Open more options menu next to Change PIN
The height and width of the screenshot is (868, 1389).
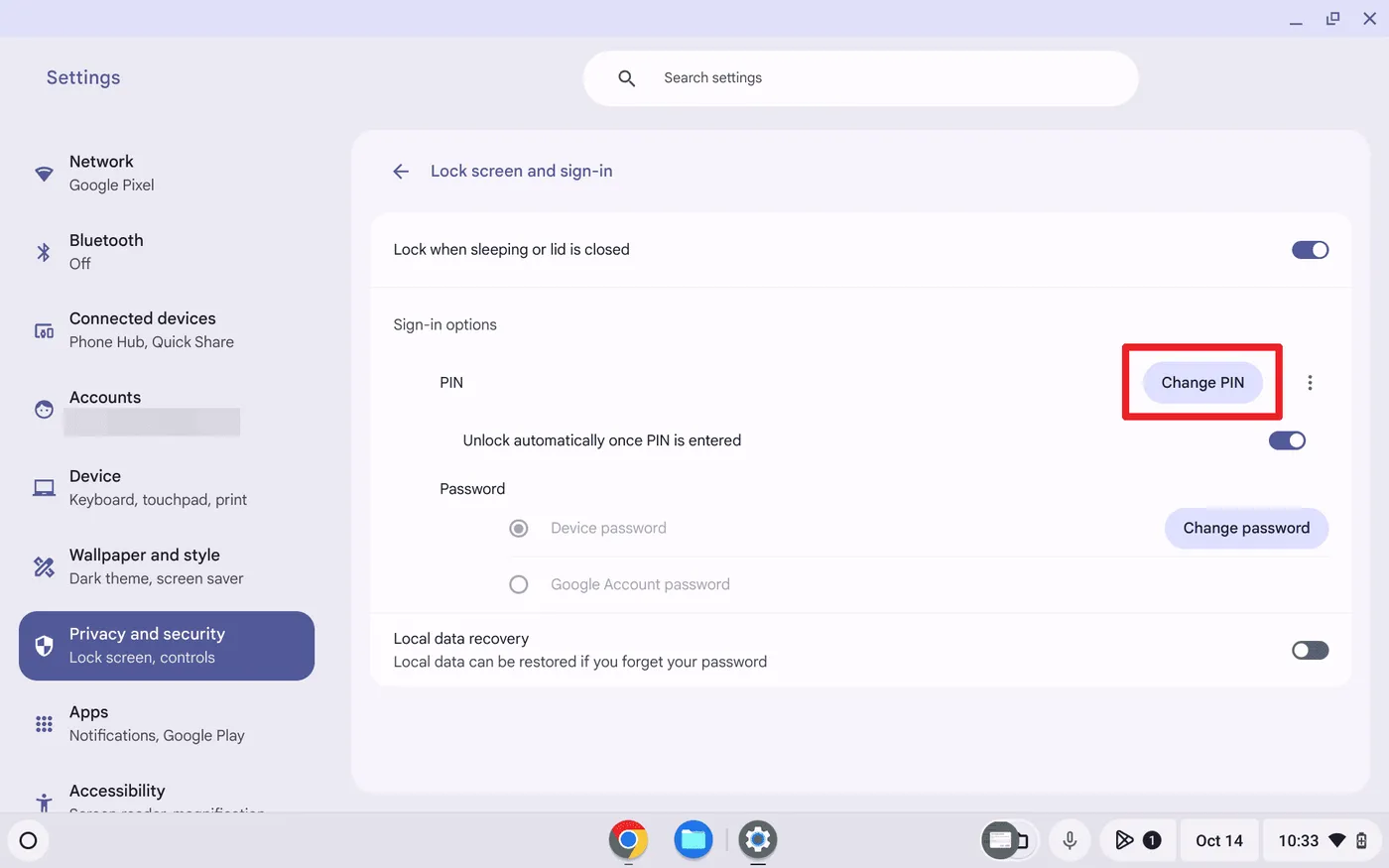(x=1310, y=383)
